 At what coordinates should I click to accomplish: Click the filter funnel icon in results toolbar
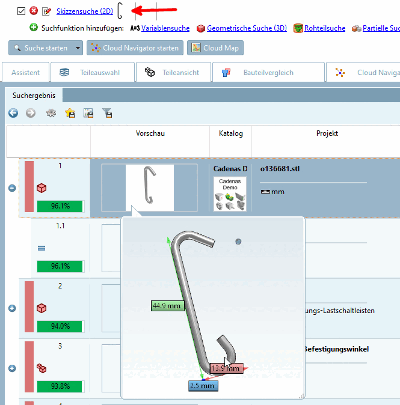107,113
